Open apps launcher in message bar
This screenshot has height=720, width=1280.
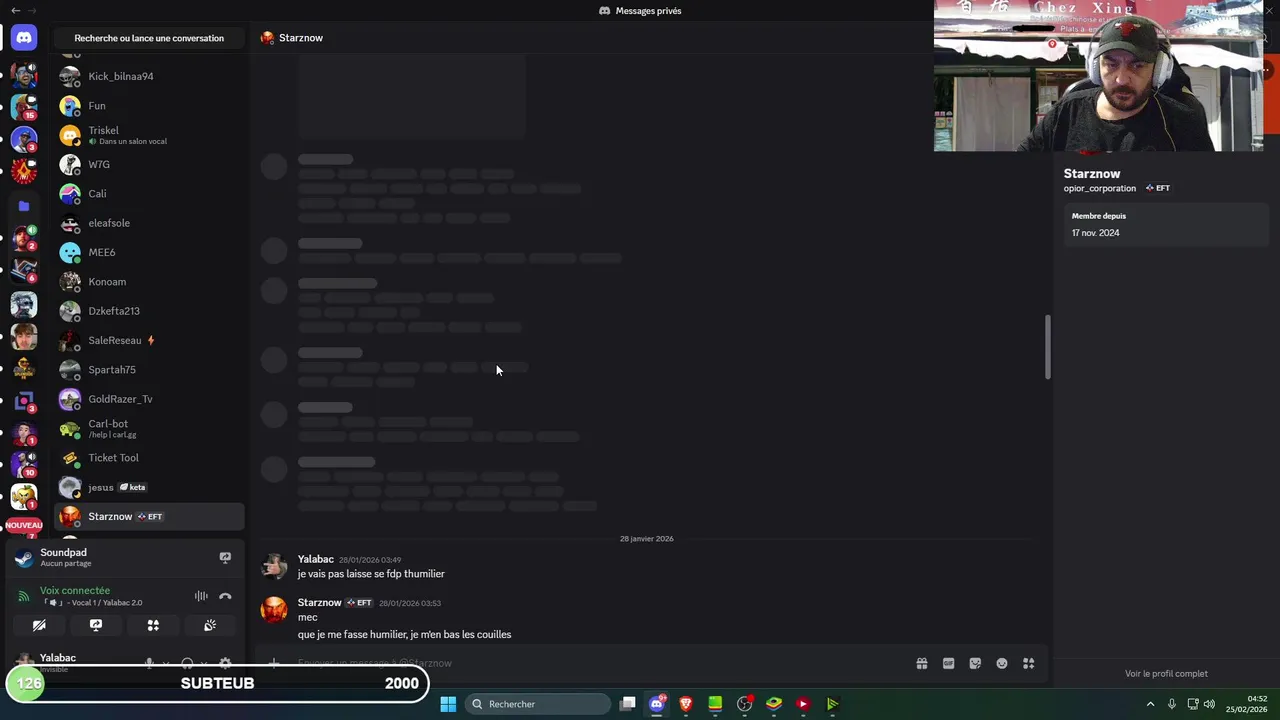click(1028, 663)
